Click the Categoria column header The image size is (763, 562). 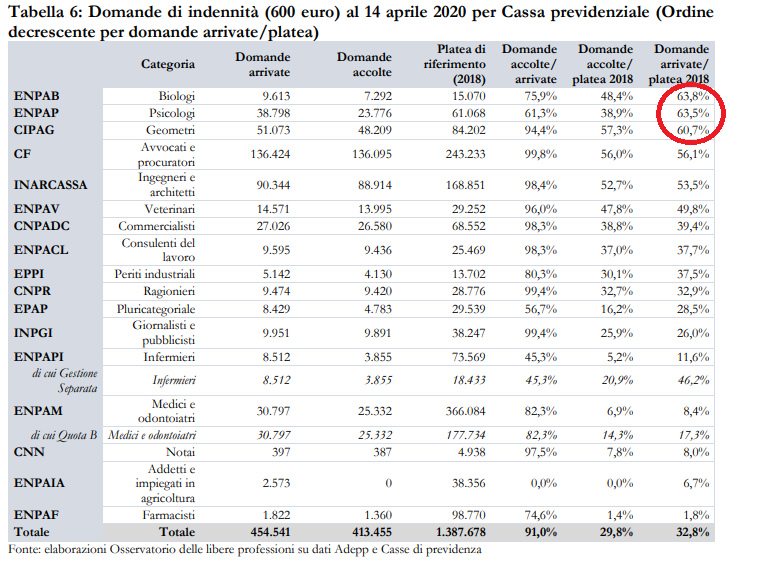167,64
